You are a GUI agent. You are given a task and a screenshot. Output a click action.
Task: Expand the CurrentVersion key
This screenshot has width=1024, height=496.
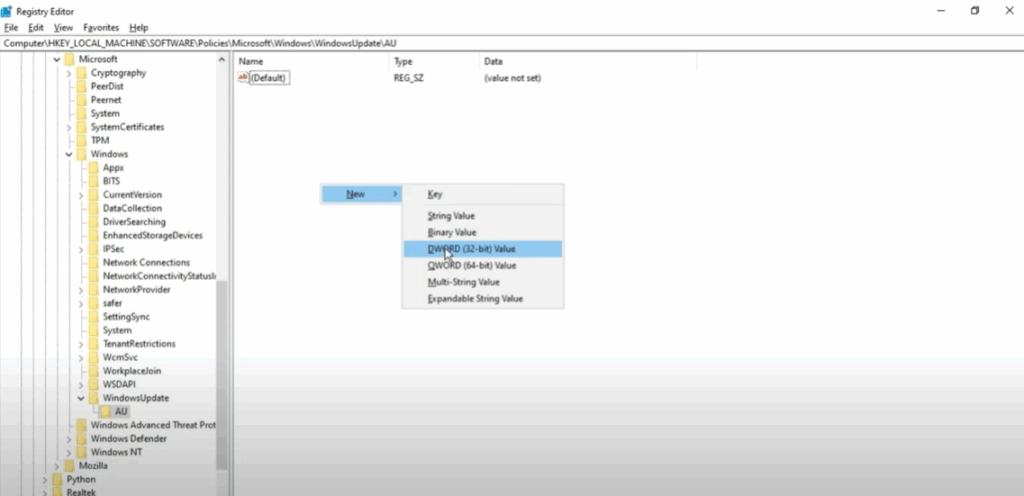[x=81, y=195]
